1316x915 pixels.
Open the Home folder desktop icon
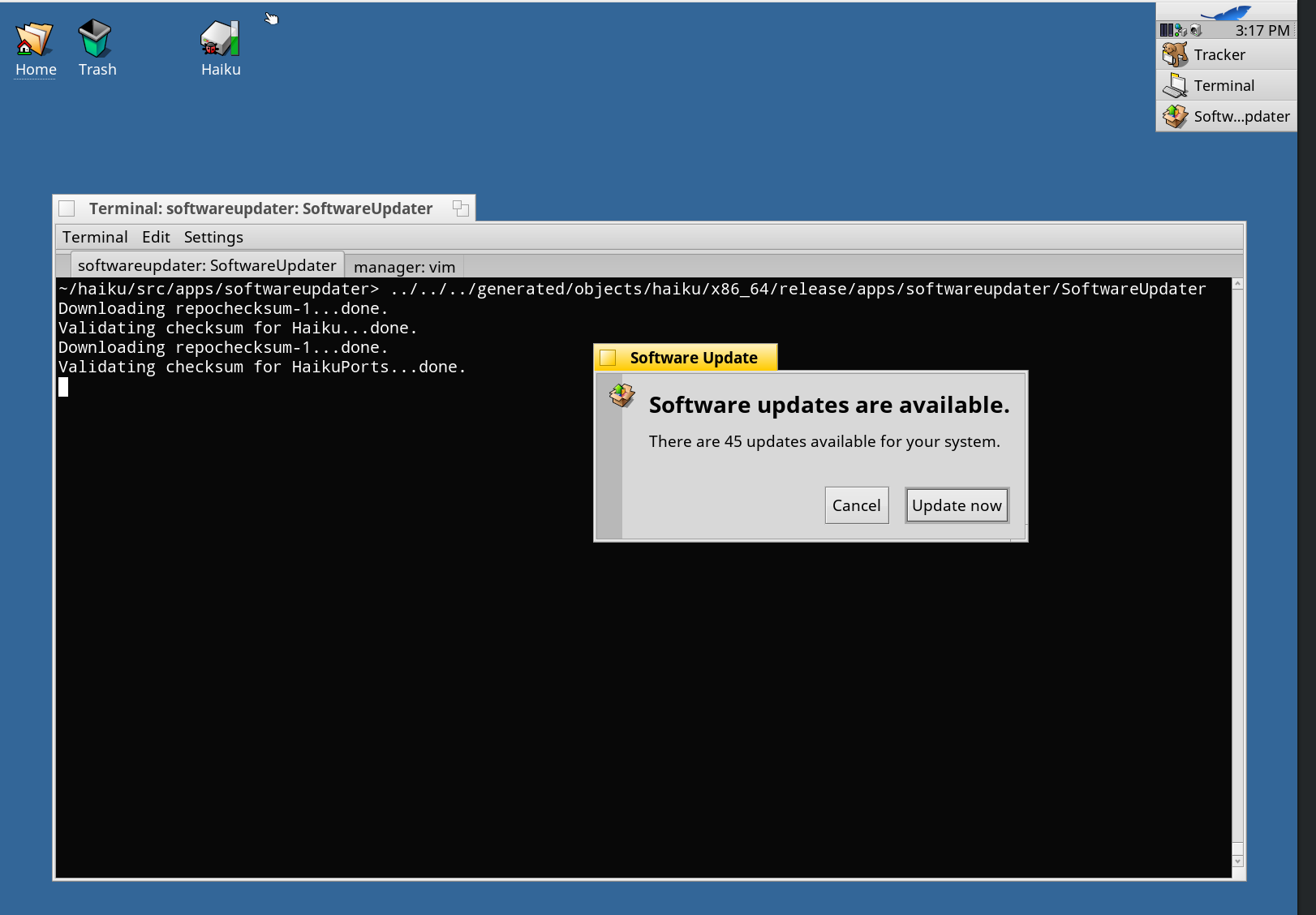coord(35,39)
